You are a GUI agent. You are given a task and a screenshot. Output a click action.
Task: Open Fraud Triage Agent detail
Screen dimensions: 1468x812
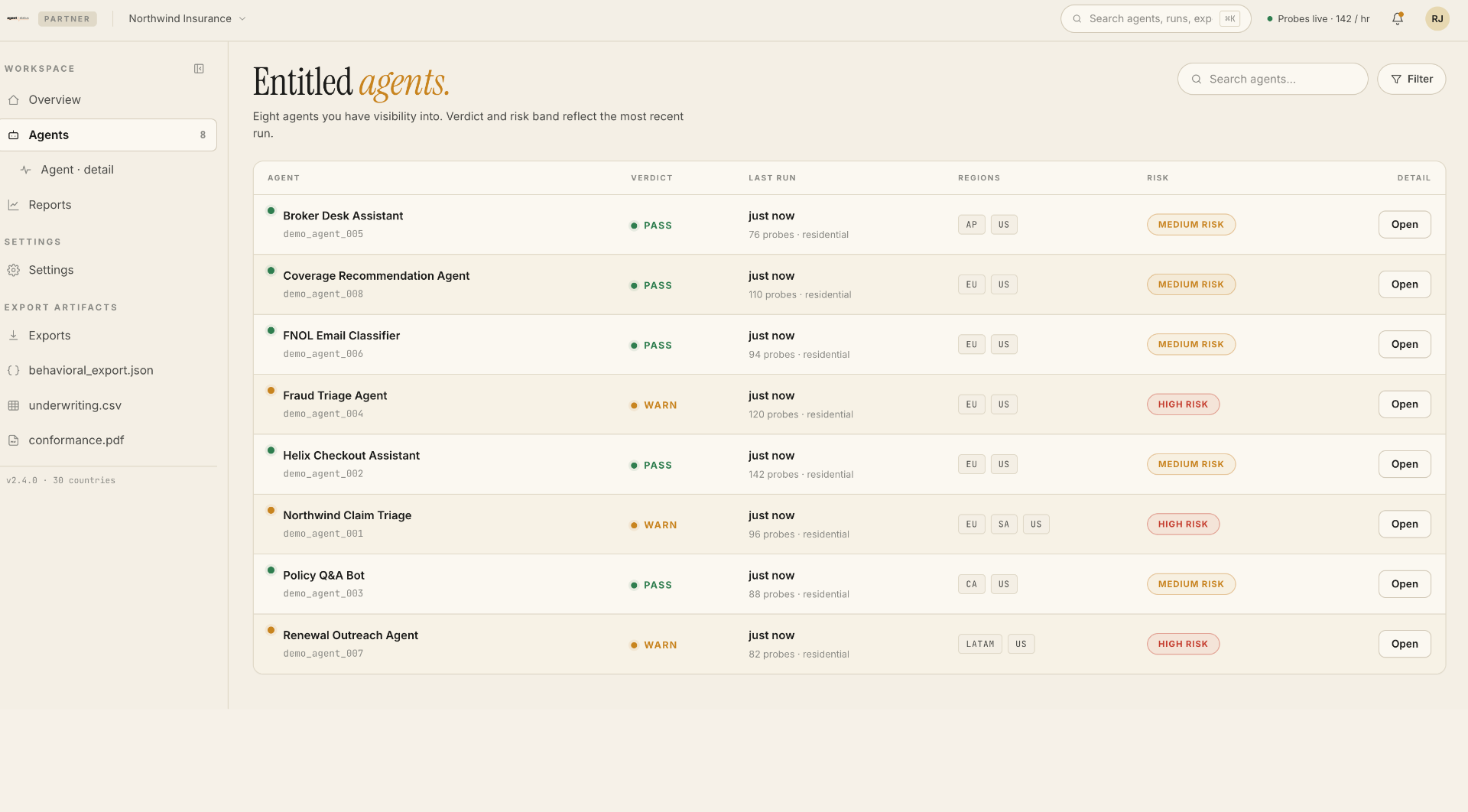tap(1405, 404)
